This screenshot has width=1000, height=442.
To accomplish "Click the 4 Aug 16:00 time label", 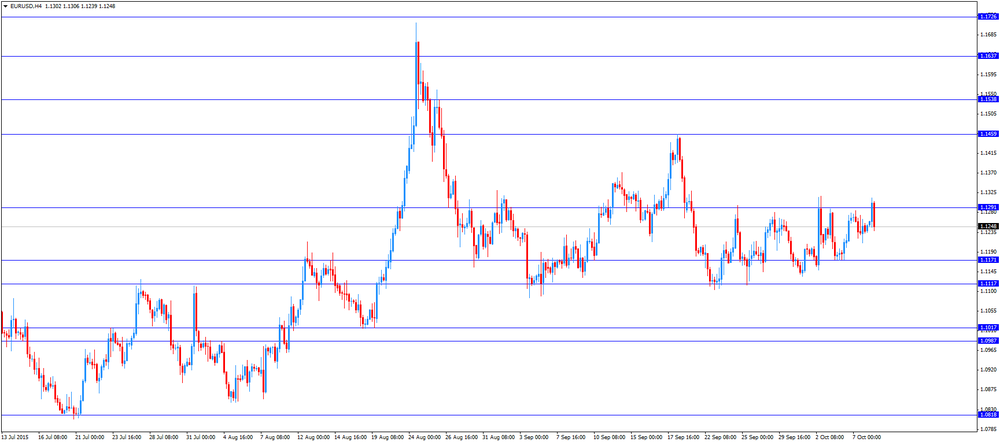I will pyautogui.click(x=238, y=438).
